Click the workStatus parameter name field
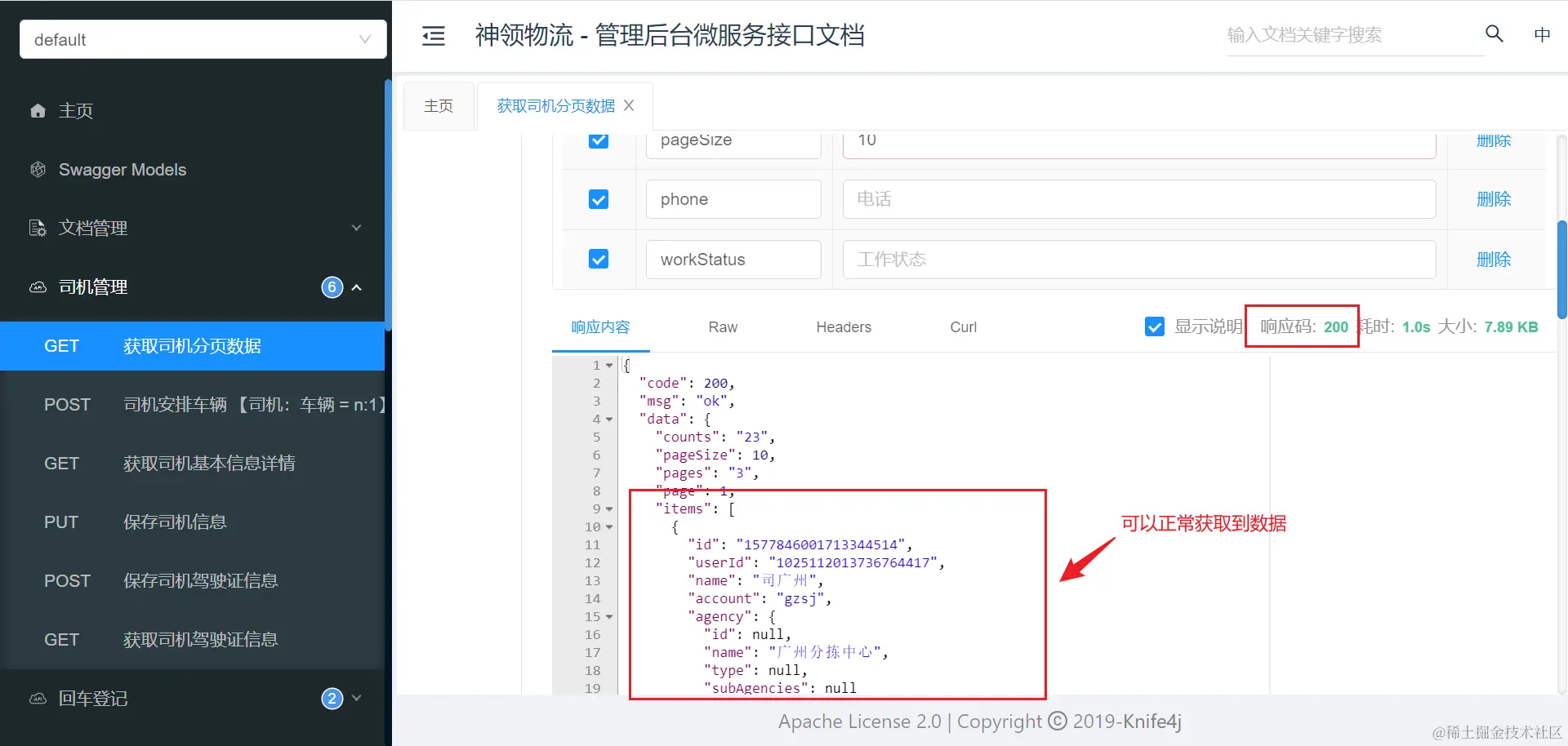This screenshot has width=1568, height=746. [733, 259]
